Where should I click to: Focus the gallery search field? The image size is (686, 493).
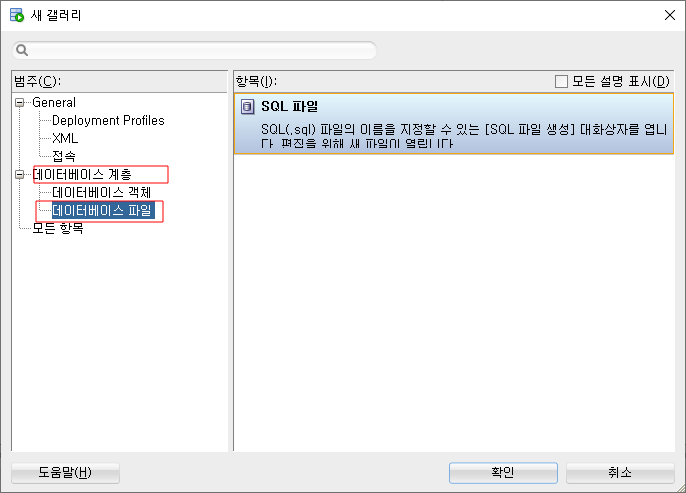tap(194, 50)
